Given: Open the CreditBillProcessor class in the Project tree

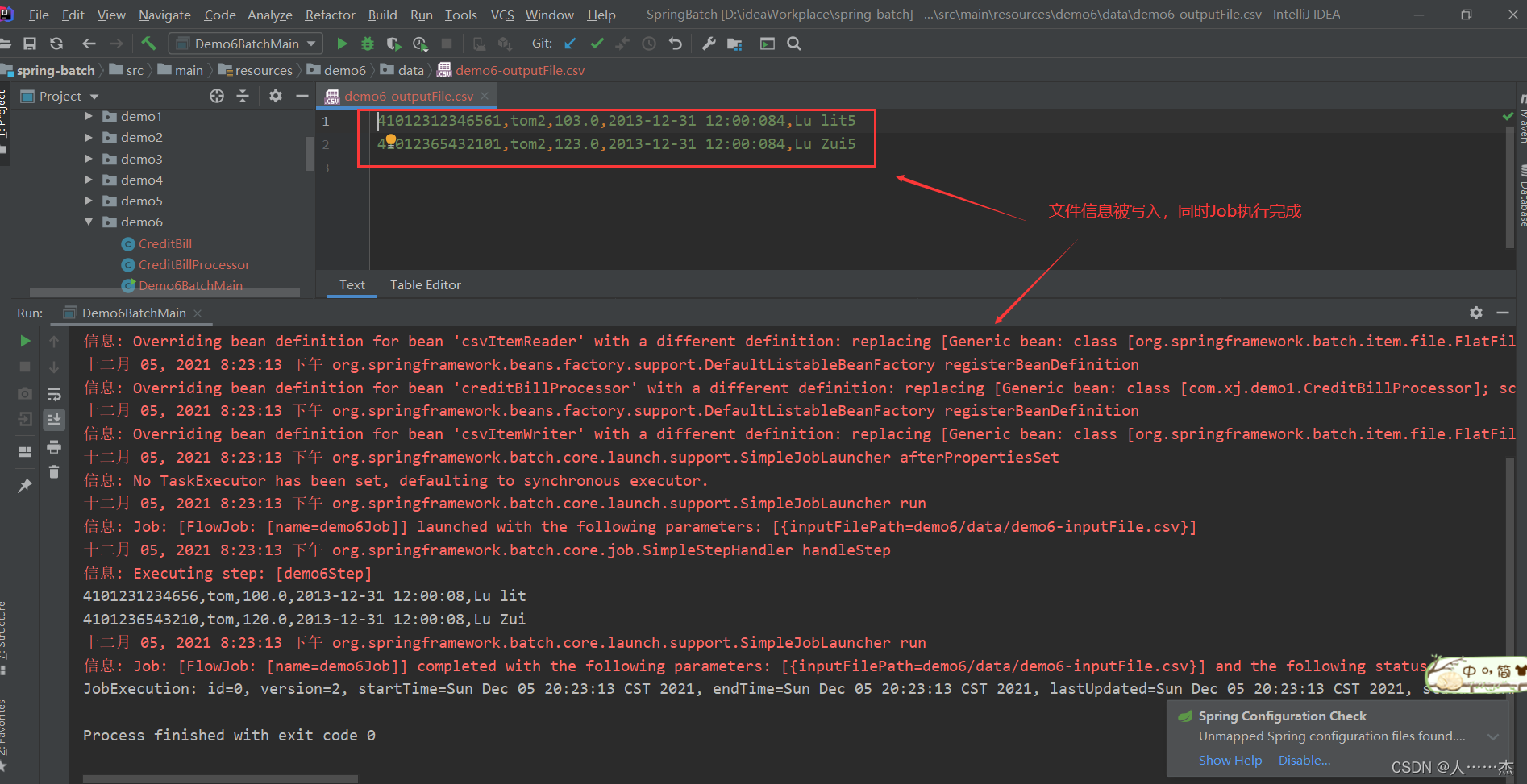Looking at the screenshot, I should (193, 264).
